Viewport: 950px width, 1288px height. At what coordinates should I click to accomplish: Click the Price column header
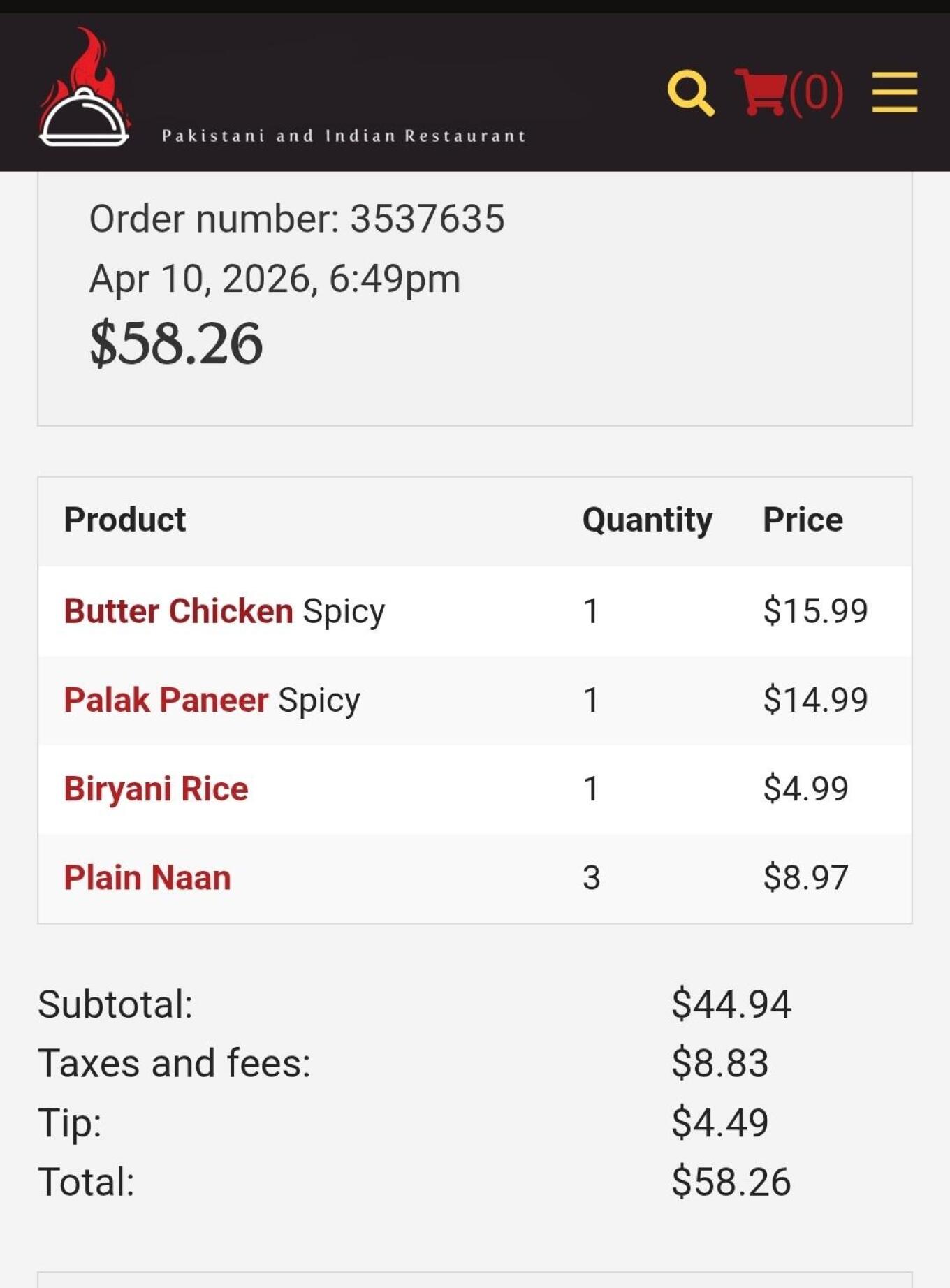coord(803,520)
